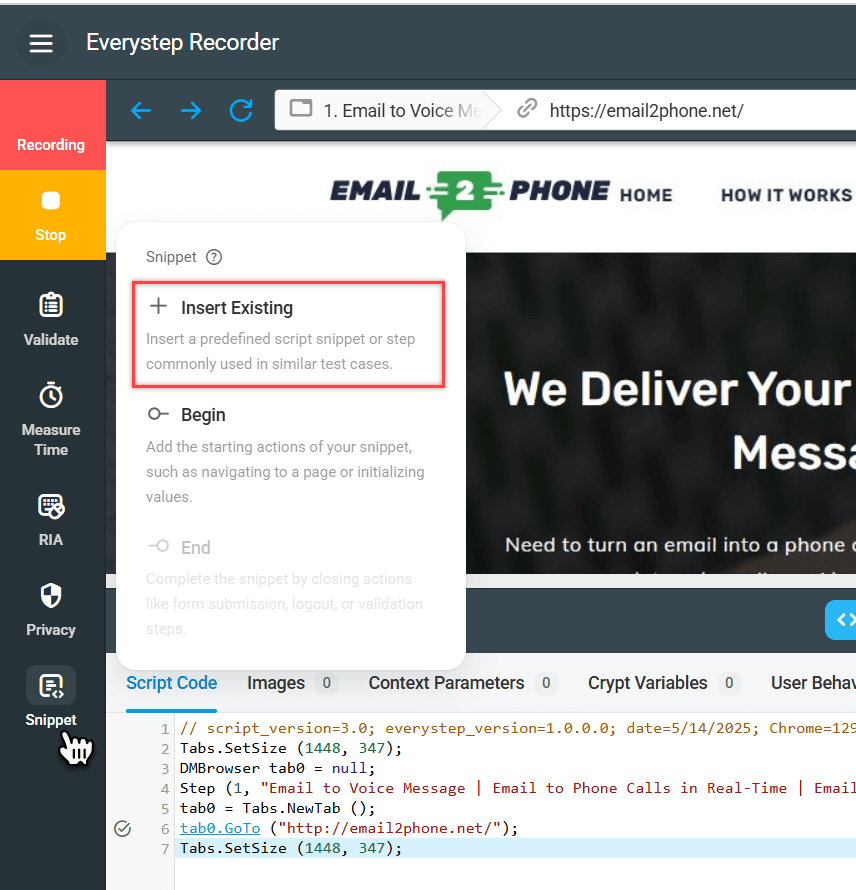The height and width of the screenshot is (890, 856).
Task: Click the Everystep Recorder title
Action: tap(182, 43)
